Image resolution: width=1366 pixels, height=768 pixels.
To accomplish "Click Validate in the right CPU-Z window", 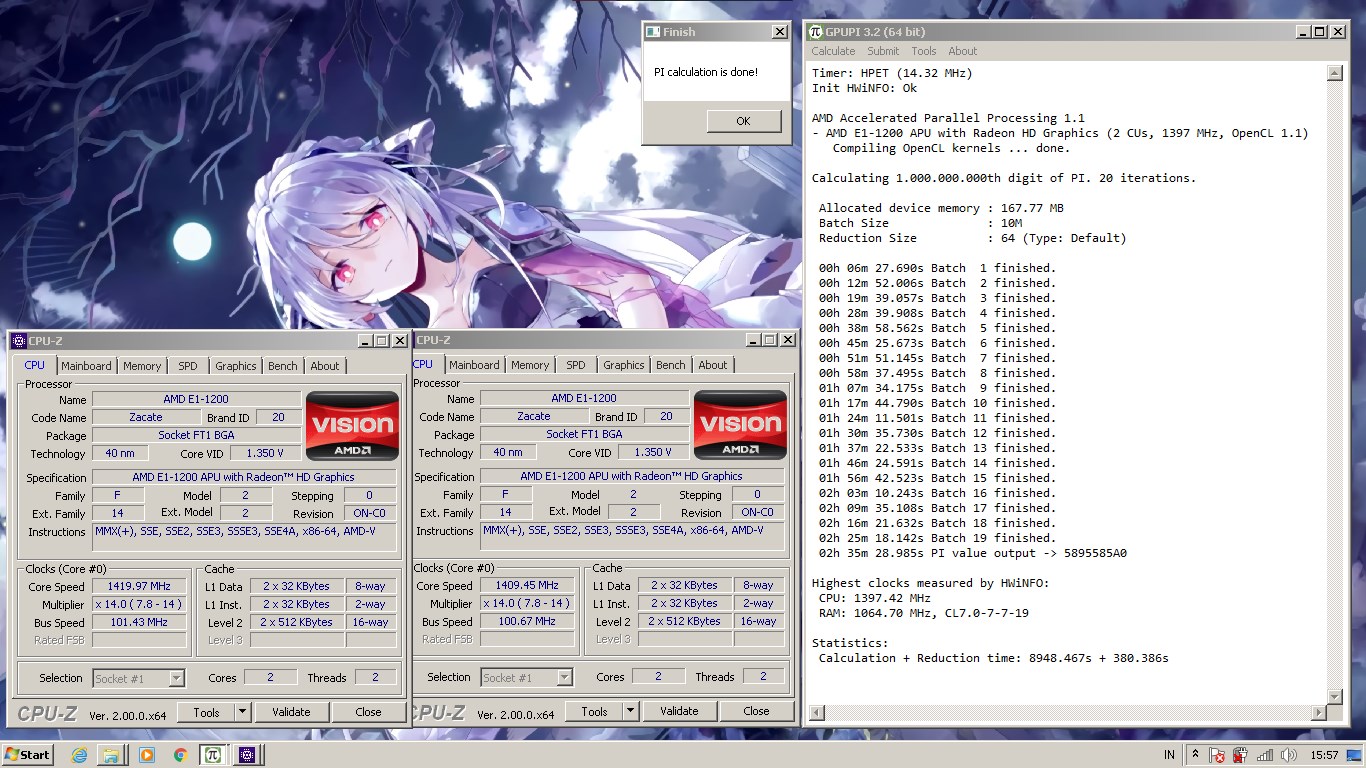I will tap(679, 711).
